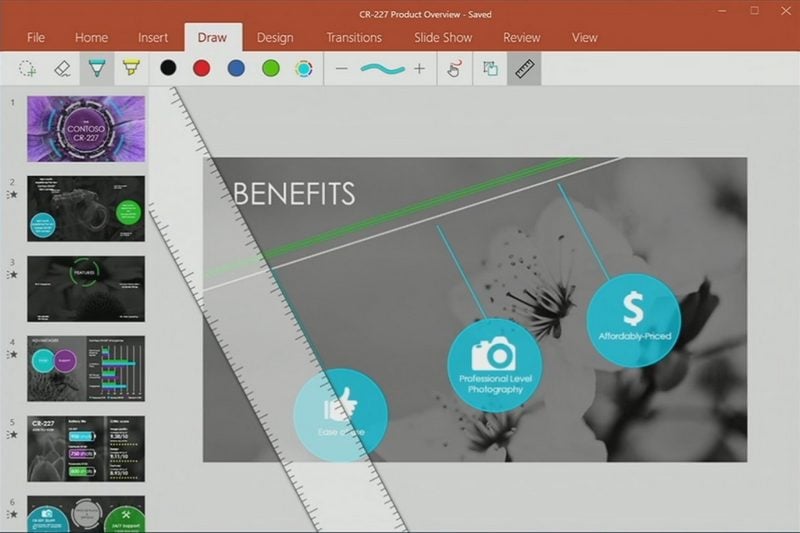Open the more colors wheel
This screenshot has width=800, height=533.
(304, 68)
